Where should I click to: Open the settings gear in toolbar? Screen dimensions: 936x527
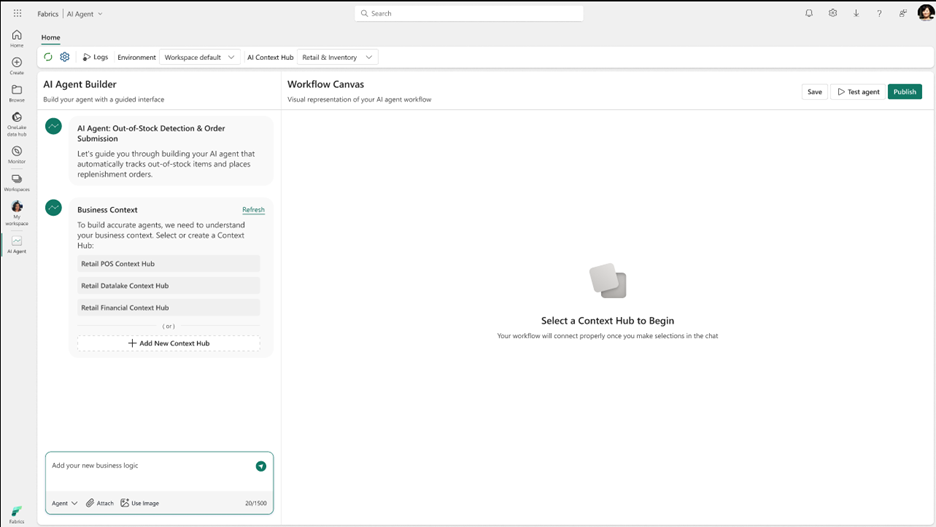tap(64, 57)
